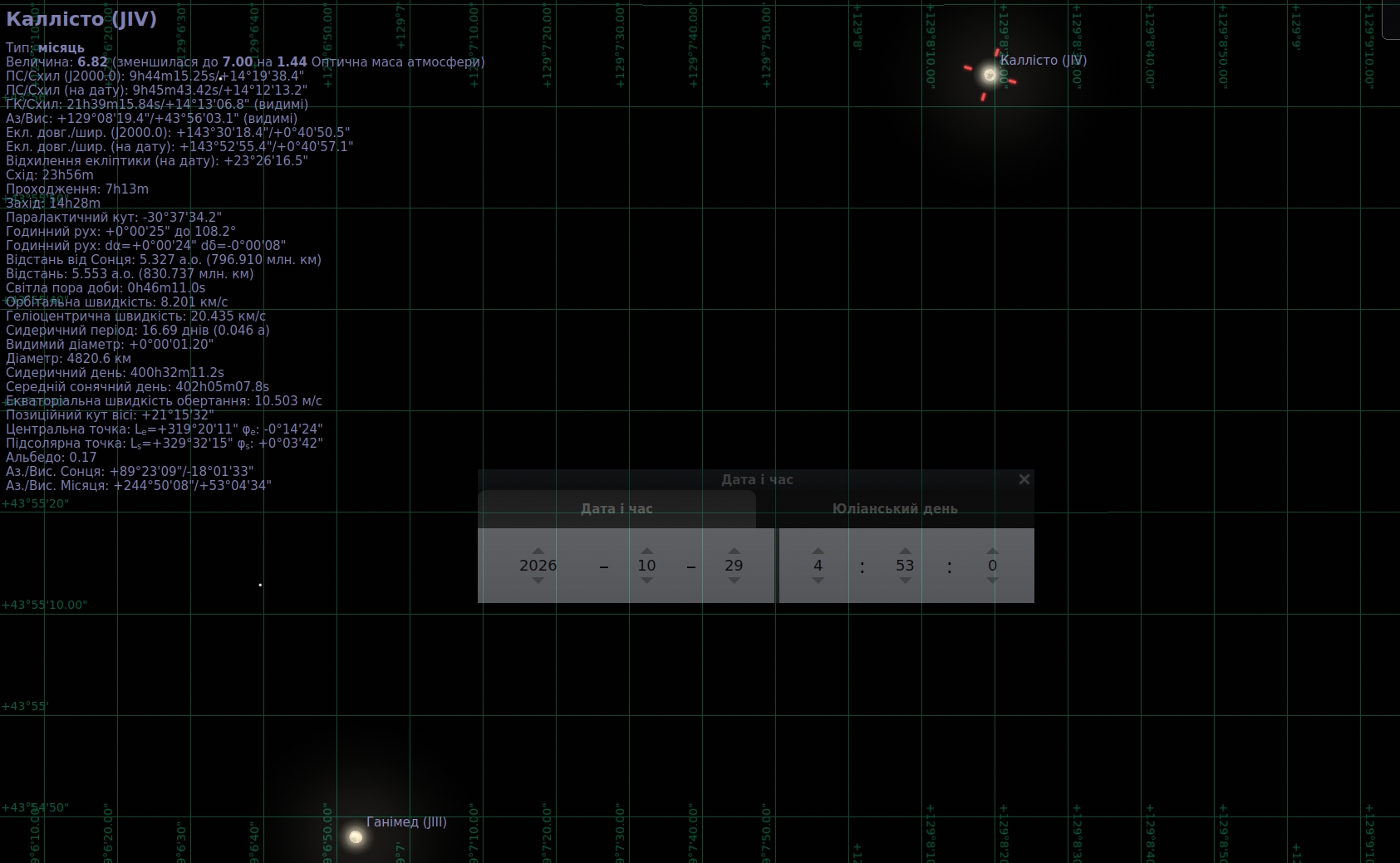
Task: Increase the minutes value 53
Action: click(905, 551)
